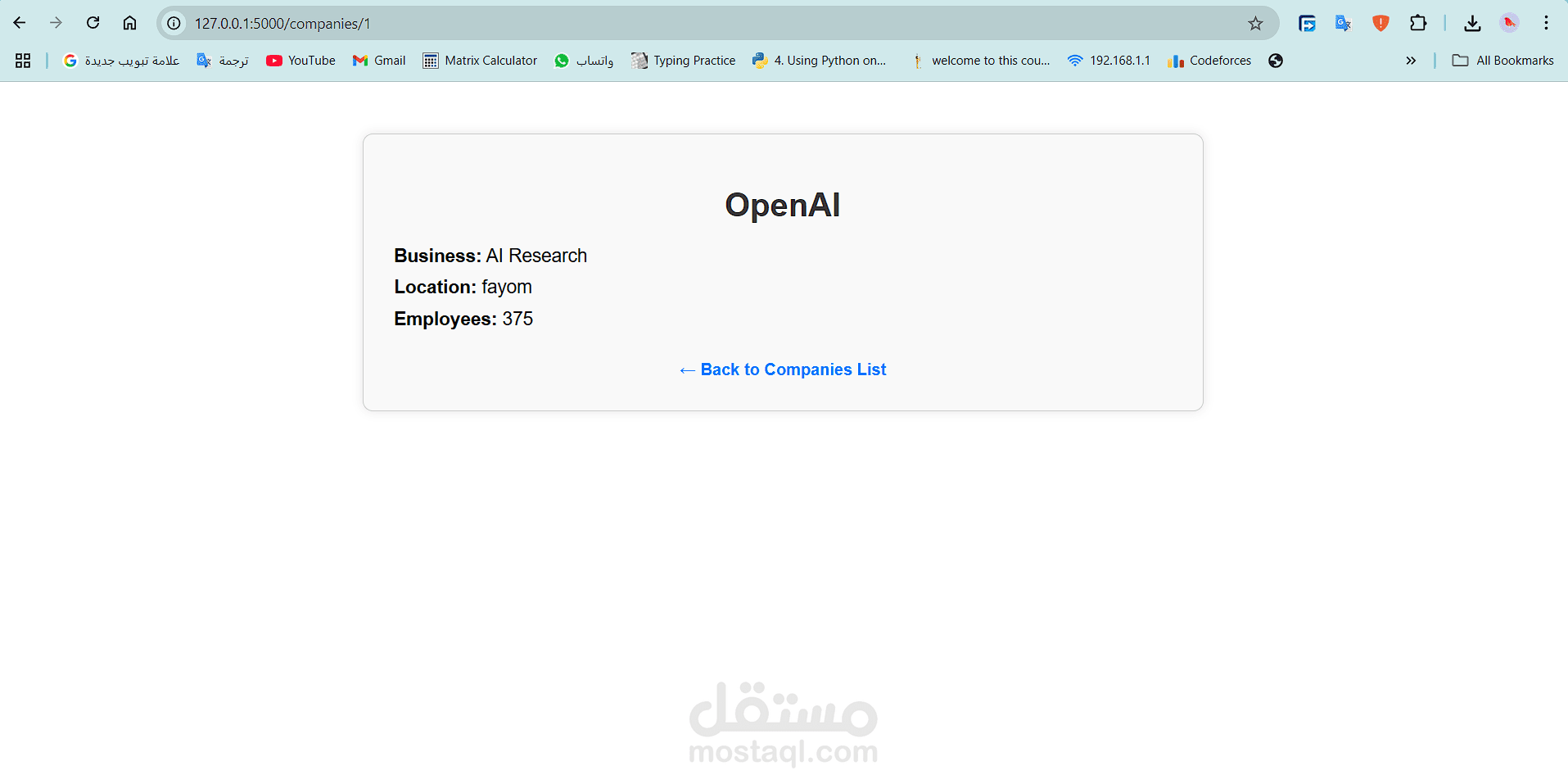Image resolution: width=1568 pixels, height=784 pixels.
Task: View site information icon in address bar
Action: click(174, 24)
